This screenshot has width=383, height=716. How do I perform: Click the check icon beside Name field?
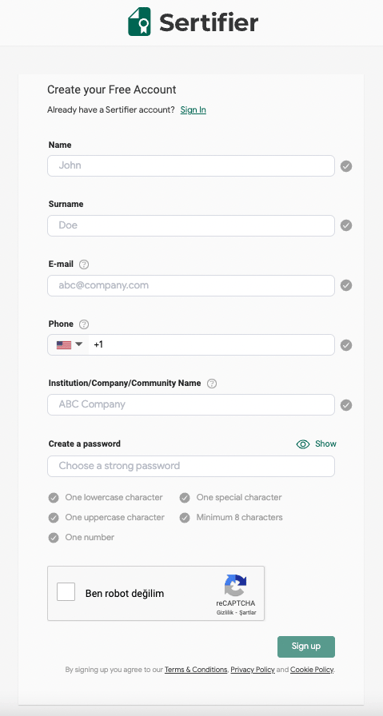tap(346, 166)
